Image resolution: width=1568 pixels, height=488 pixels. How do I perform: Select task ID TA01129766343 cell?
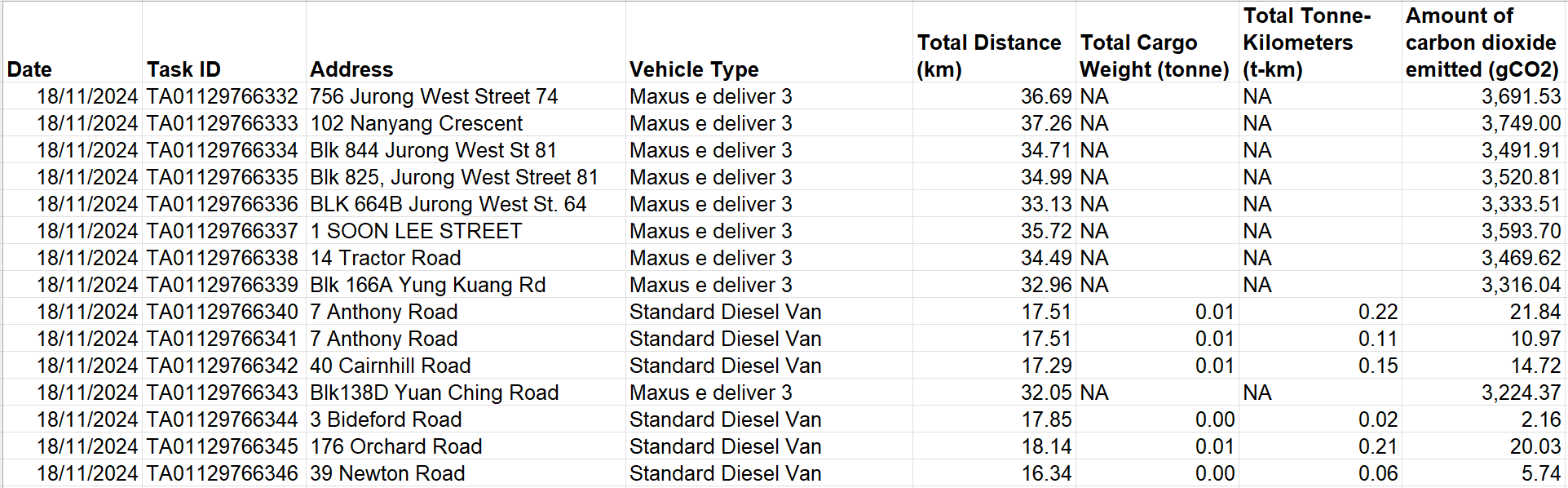223,393
